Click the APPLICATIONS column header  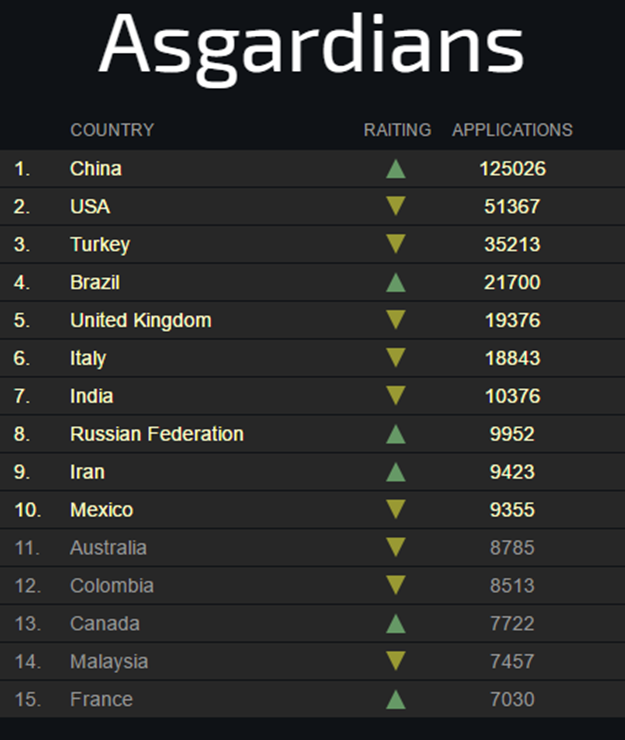coord(512,130)
